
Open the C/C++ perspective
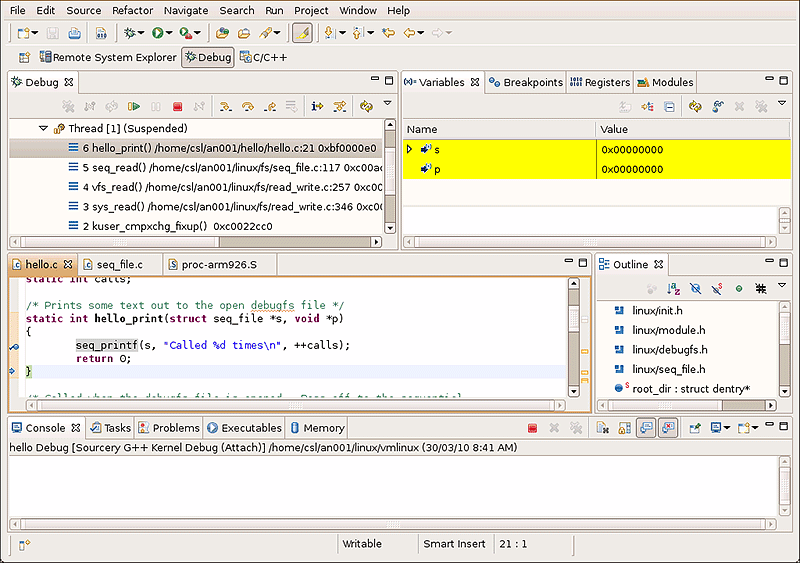[263, 58]
